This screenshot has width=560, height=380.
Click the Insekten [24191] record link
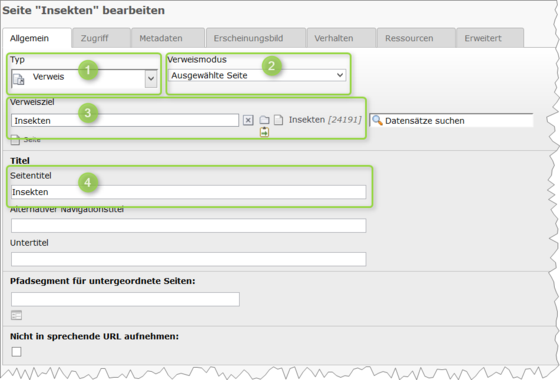point(325,120)
